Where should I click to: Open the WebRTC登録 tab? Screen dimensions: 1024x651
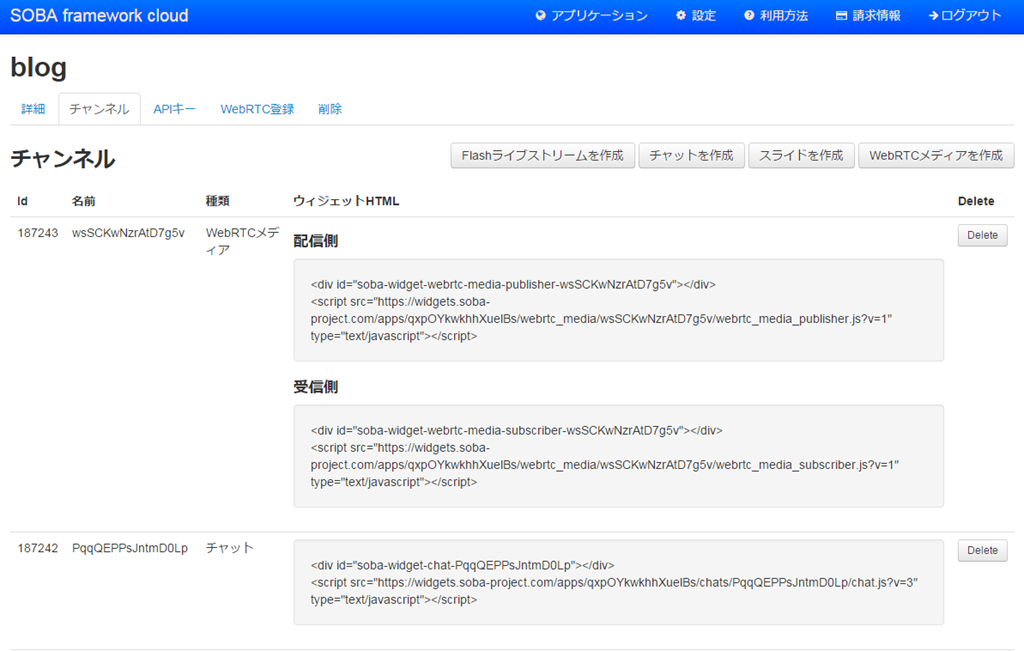coord(257,109)
